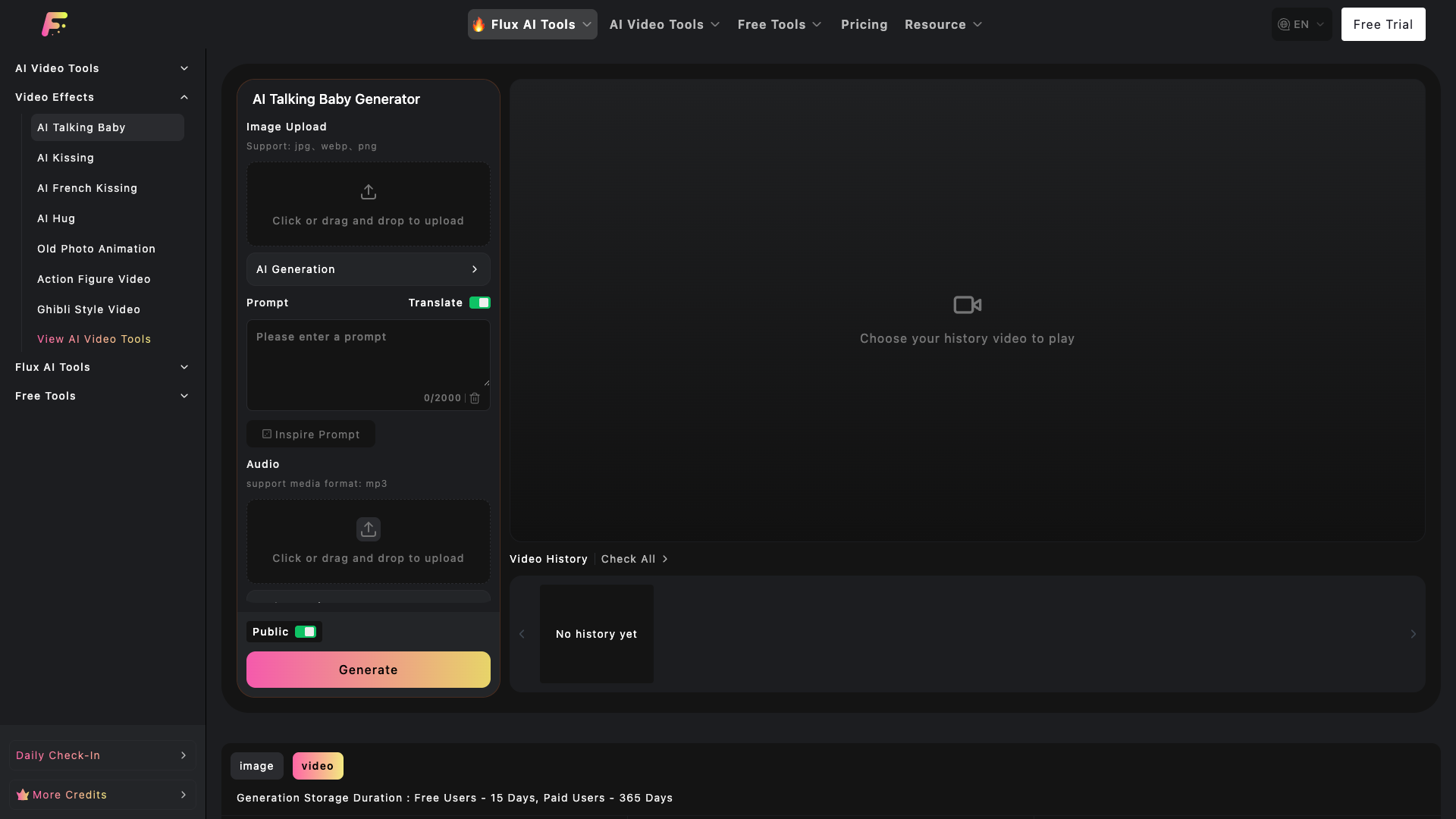Viewport: 1456px width, 819px height.
Task: Click the video camera placeholder icon
Action: 968,305
